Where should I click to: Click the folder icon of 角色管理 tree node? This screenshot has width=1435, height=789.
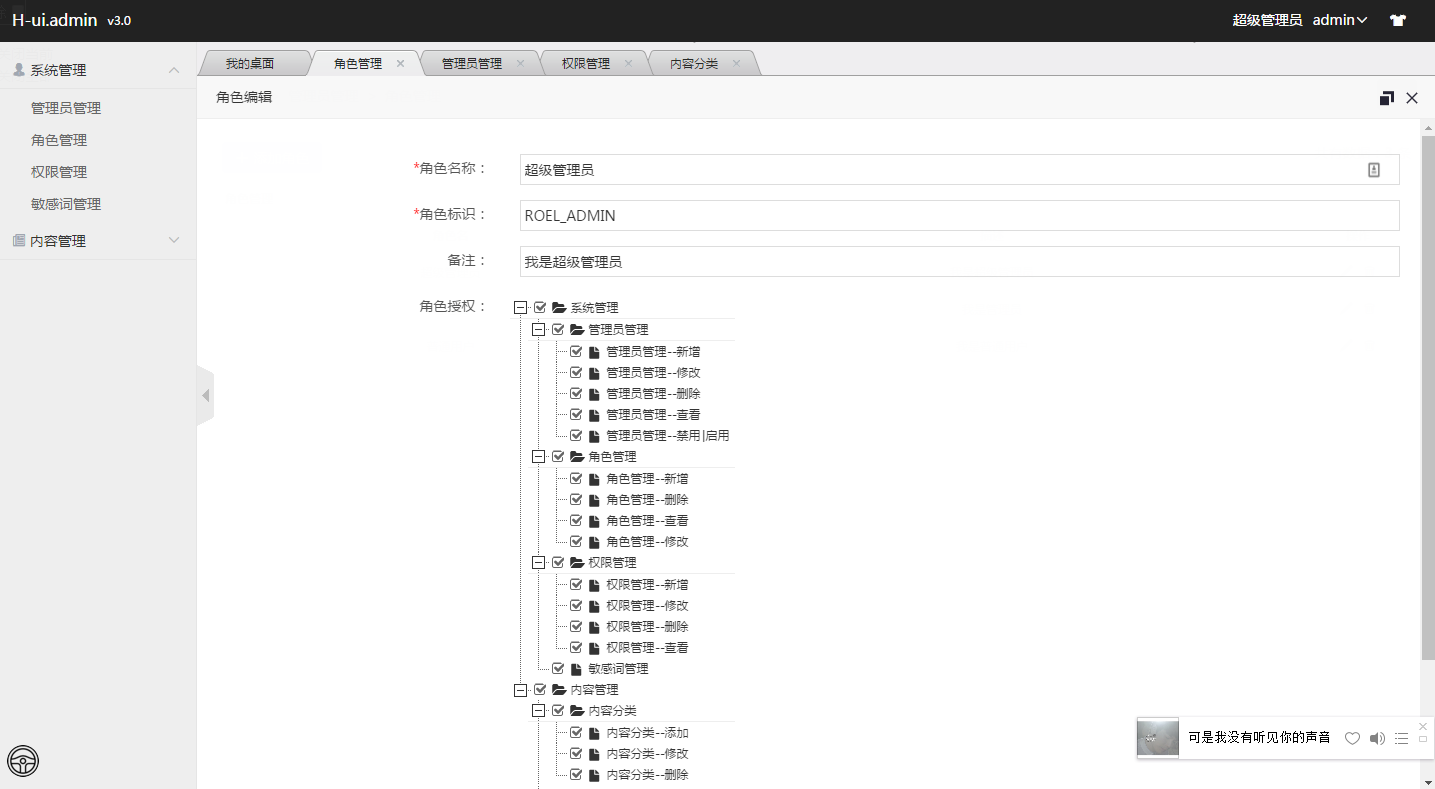[x=577, y=456]
